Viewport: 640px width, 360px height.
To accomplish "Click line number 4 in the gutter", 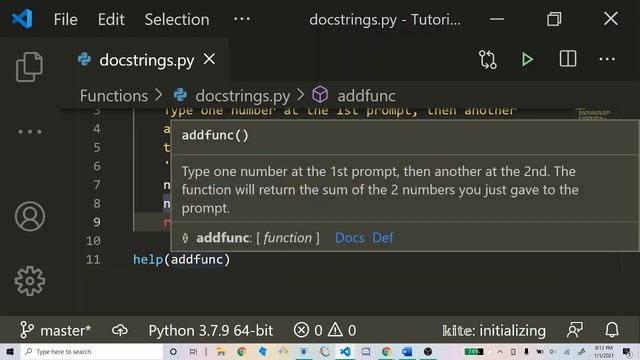I will (x=96, y=129).
